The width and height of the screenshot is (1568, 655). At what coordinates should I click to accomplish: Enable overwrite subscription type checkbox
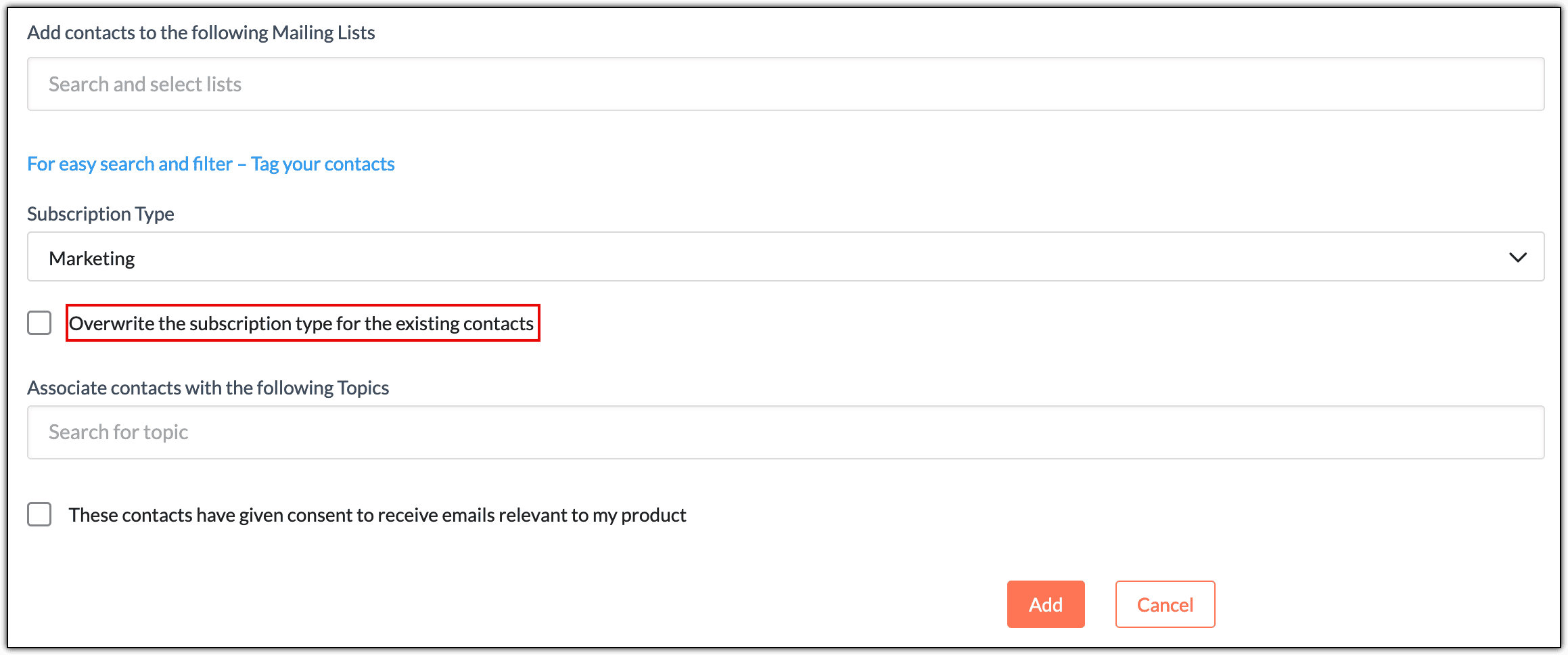pos(39,323)
